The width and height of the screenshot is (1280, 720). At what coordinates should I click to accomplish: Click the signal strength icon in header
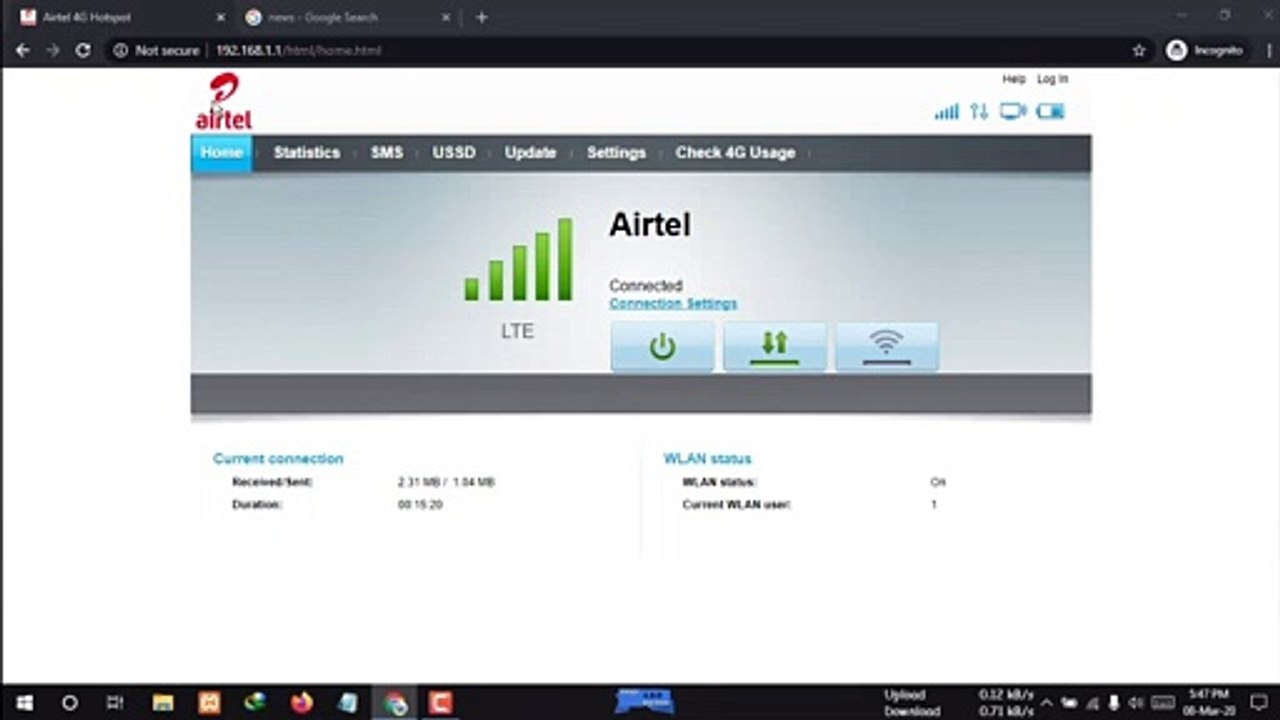(x=946, y=112)
